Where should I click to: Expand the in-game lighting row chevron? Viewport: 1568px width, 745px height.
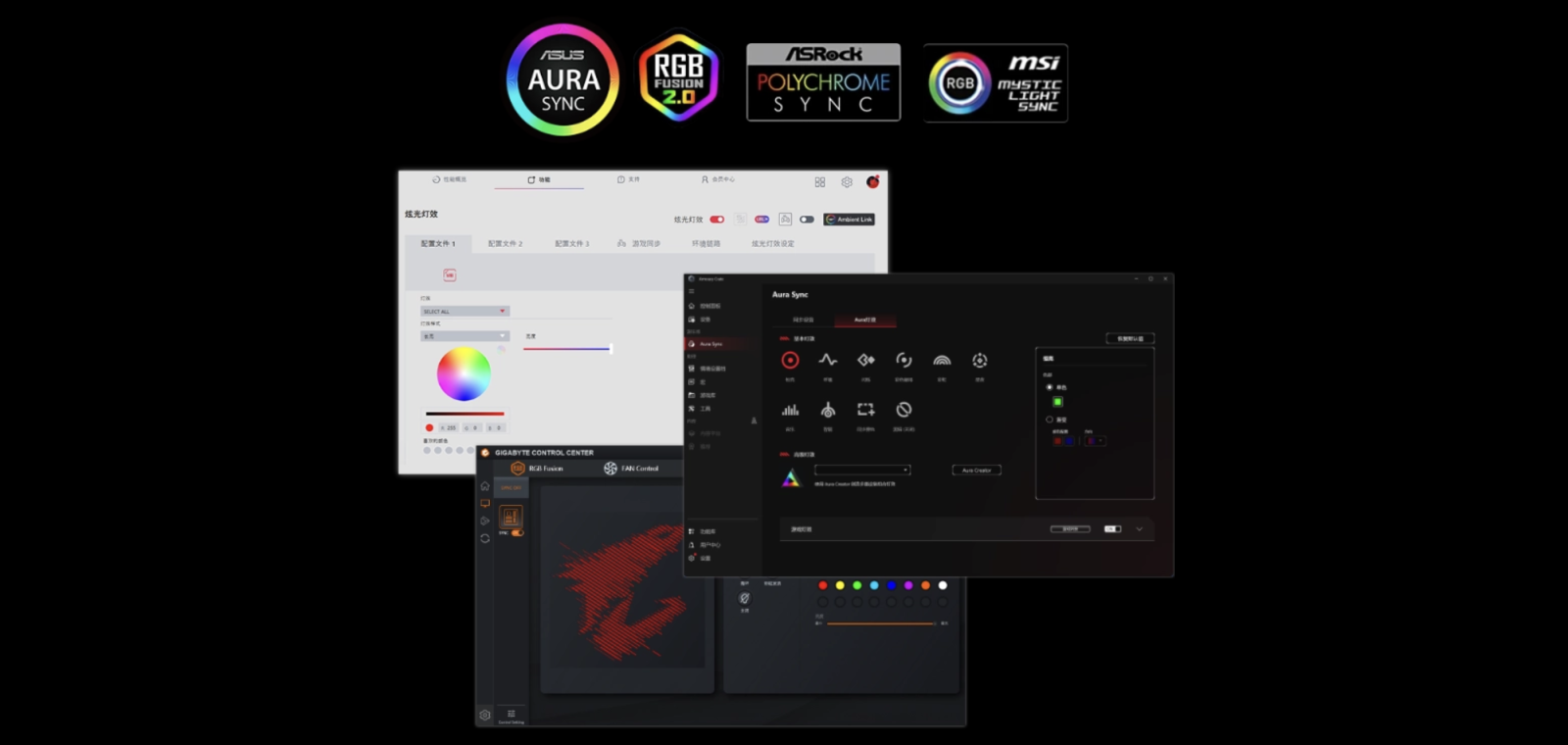1139,529
